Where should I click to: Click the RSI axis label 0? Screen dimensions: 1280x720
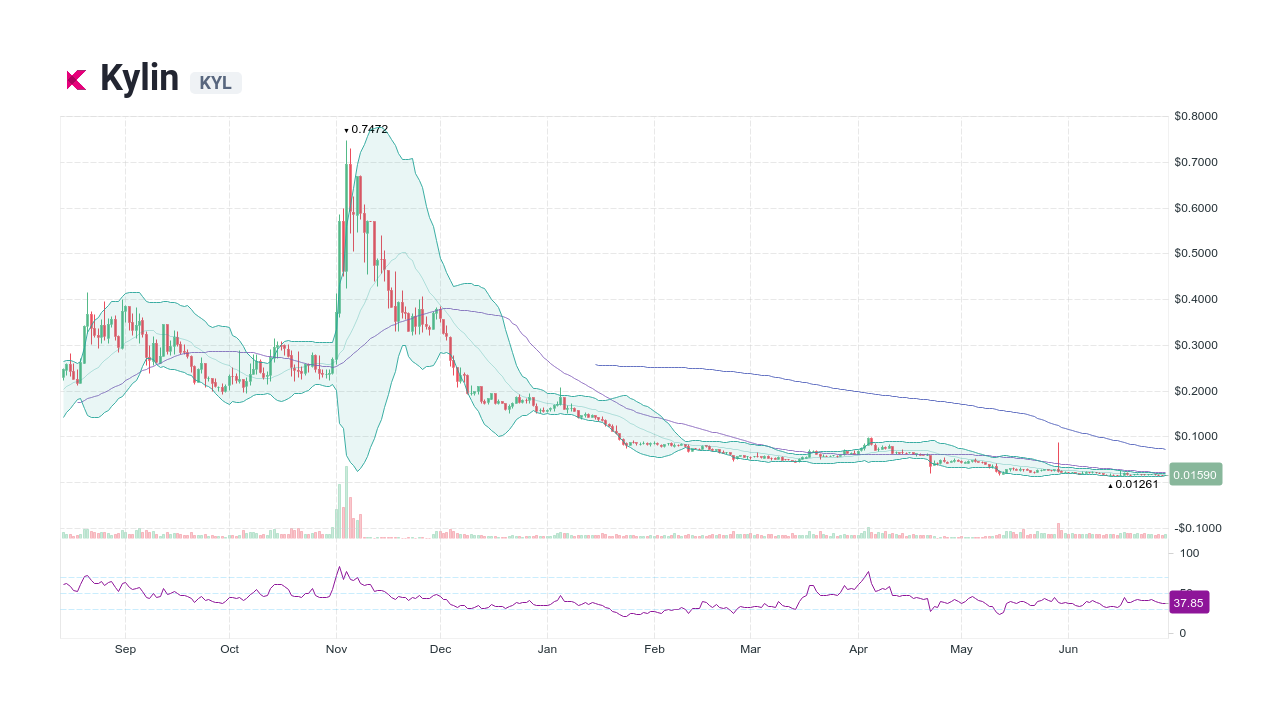point(1183,633)
